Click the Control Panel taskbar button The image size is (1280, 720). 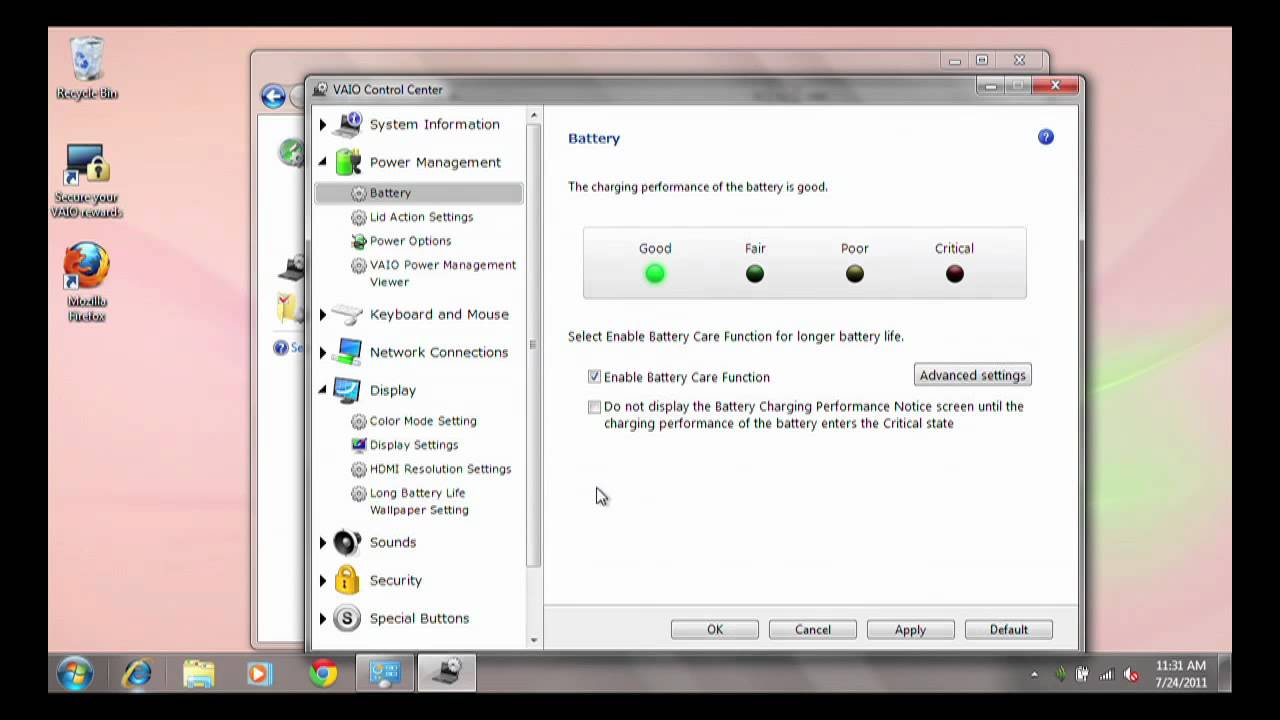pyautogui.click(x=385, y=673)
